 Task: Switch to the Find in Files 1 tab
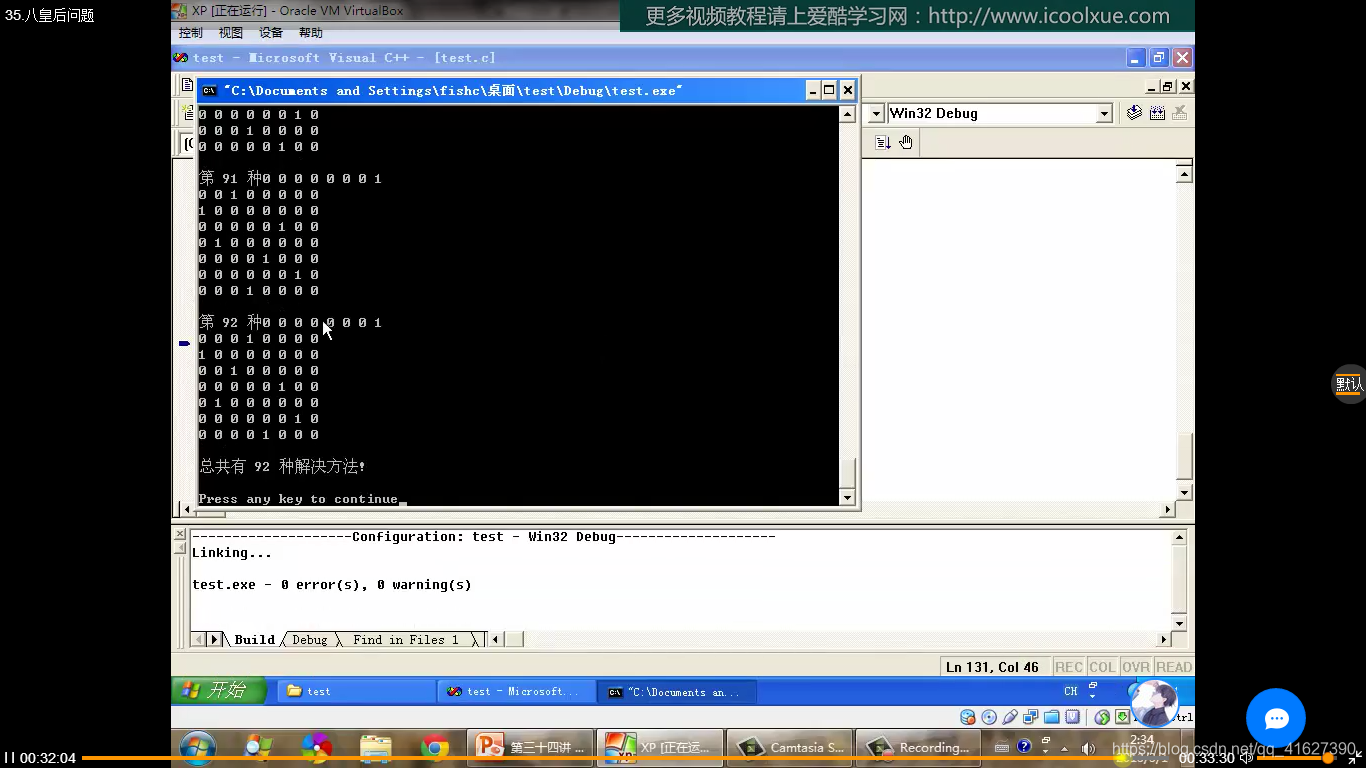coord(405,640)
